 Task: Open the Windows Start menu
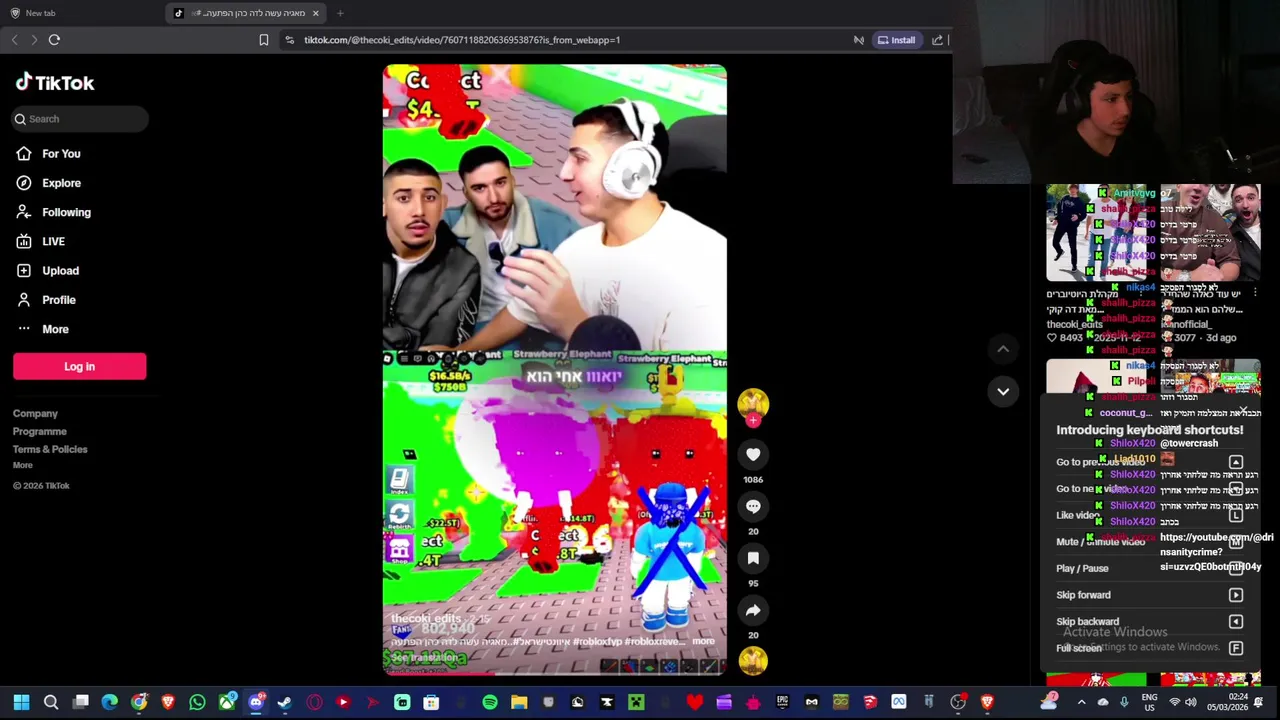[x=21, y=702]
